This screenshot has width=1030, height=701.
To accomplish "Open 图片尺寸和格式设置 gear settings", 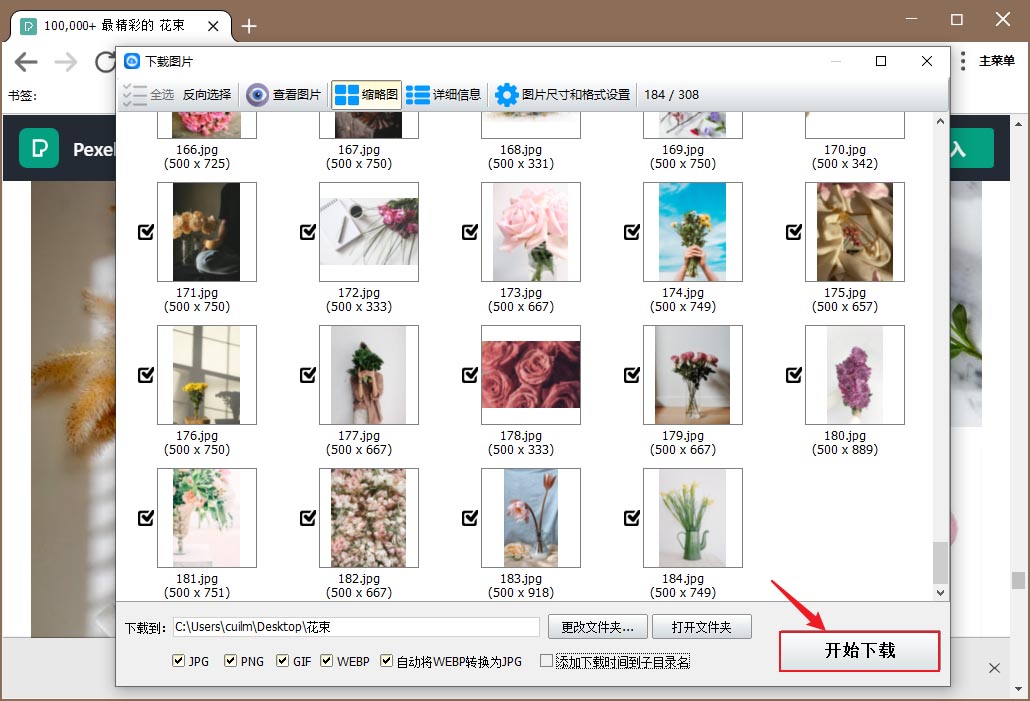I will 507,95.
